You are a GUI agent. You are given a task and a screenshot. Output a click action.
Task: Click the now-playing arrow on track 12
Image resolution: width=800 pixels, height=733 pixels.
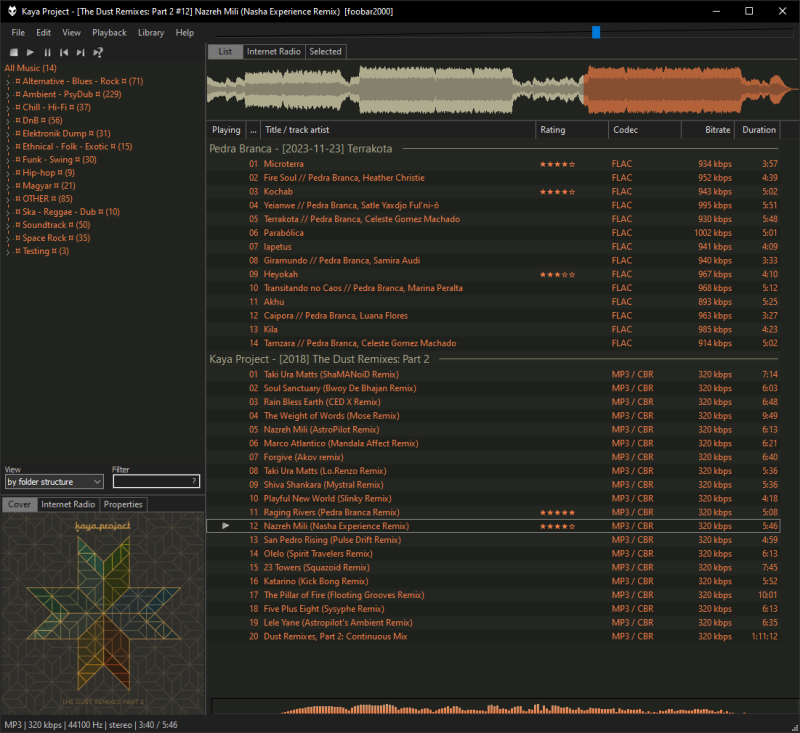point(226,525)
